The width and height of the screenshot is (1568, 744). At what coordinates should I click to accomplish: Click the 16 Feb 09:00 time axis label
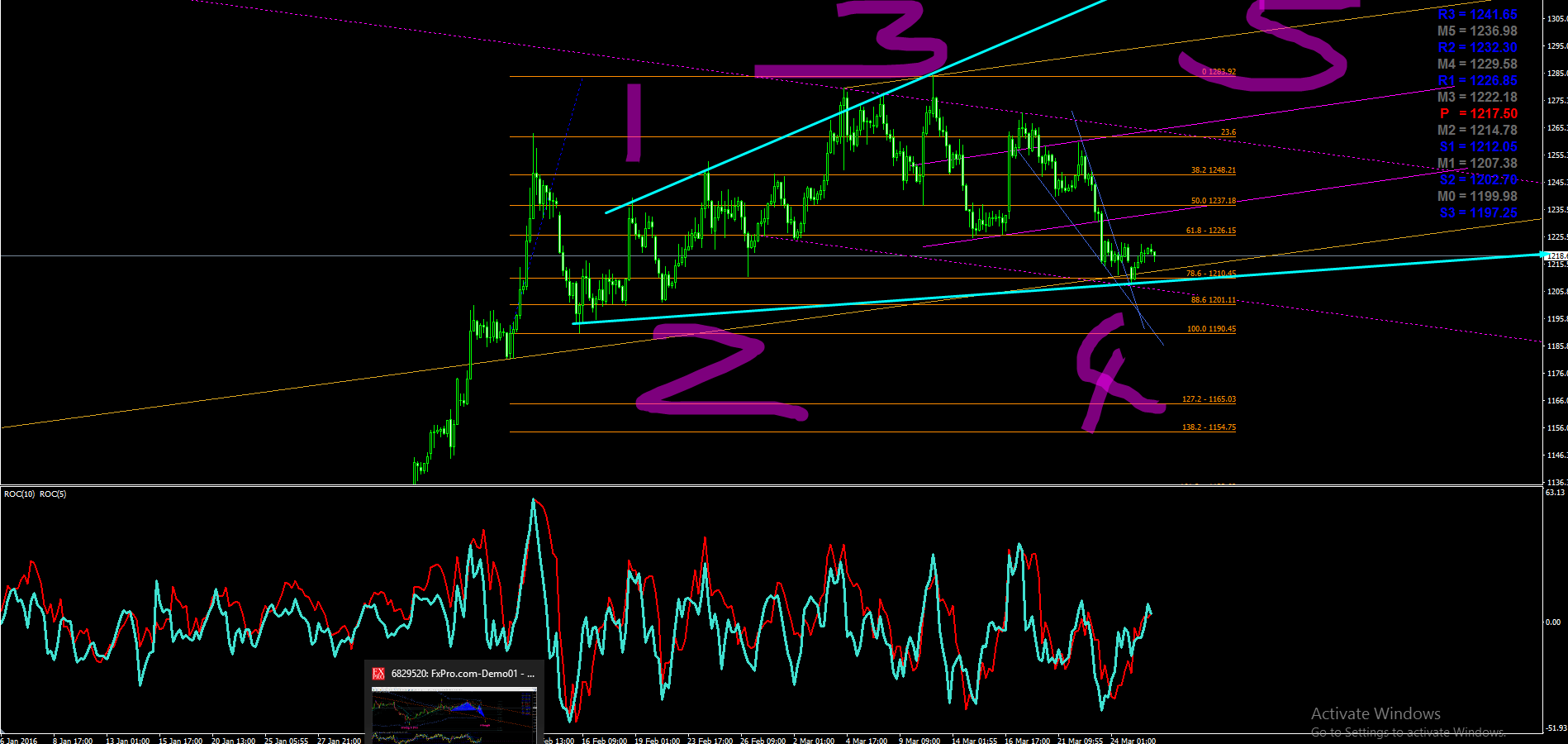point(604,740)
